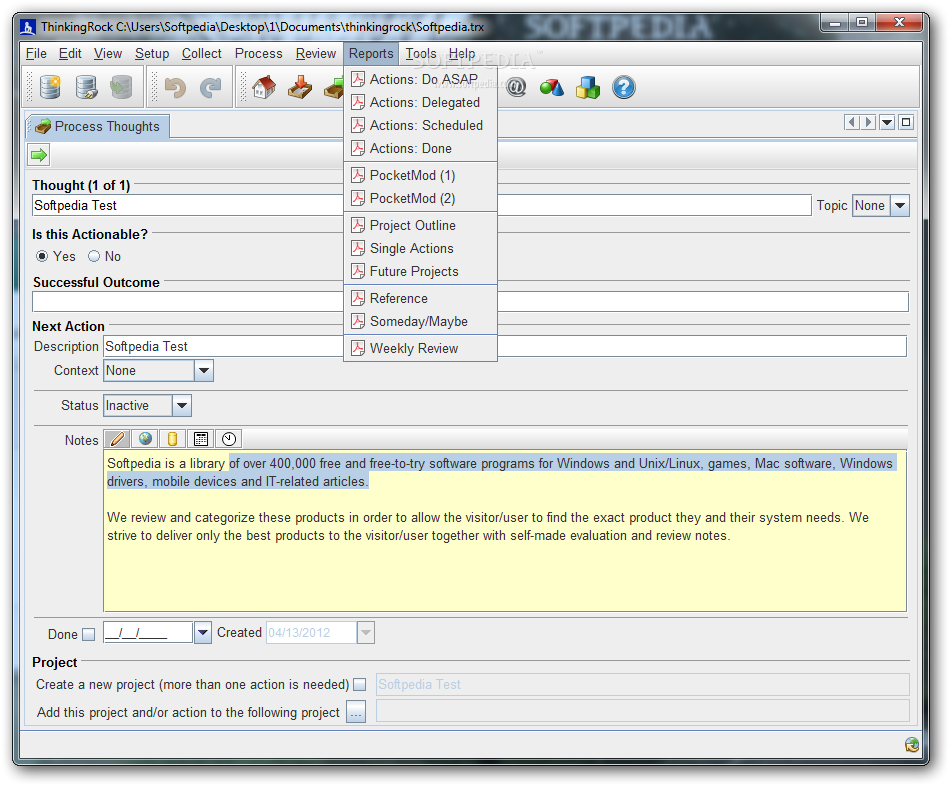Image resolution: width=950 pixels, height=786 pixels.
Task: Click the status bar icon at bottom right
Action: click(x=911, y=744)
